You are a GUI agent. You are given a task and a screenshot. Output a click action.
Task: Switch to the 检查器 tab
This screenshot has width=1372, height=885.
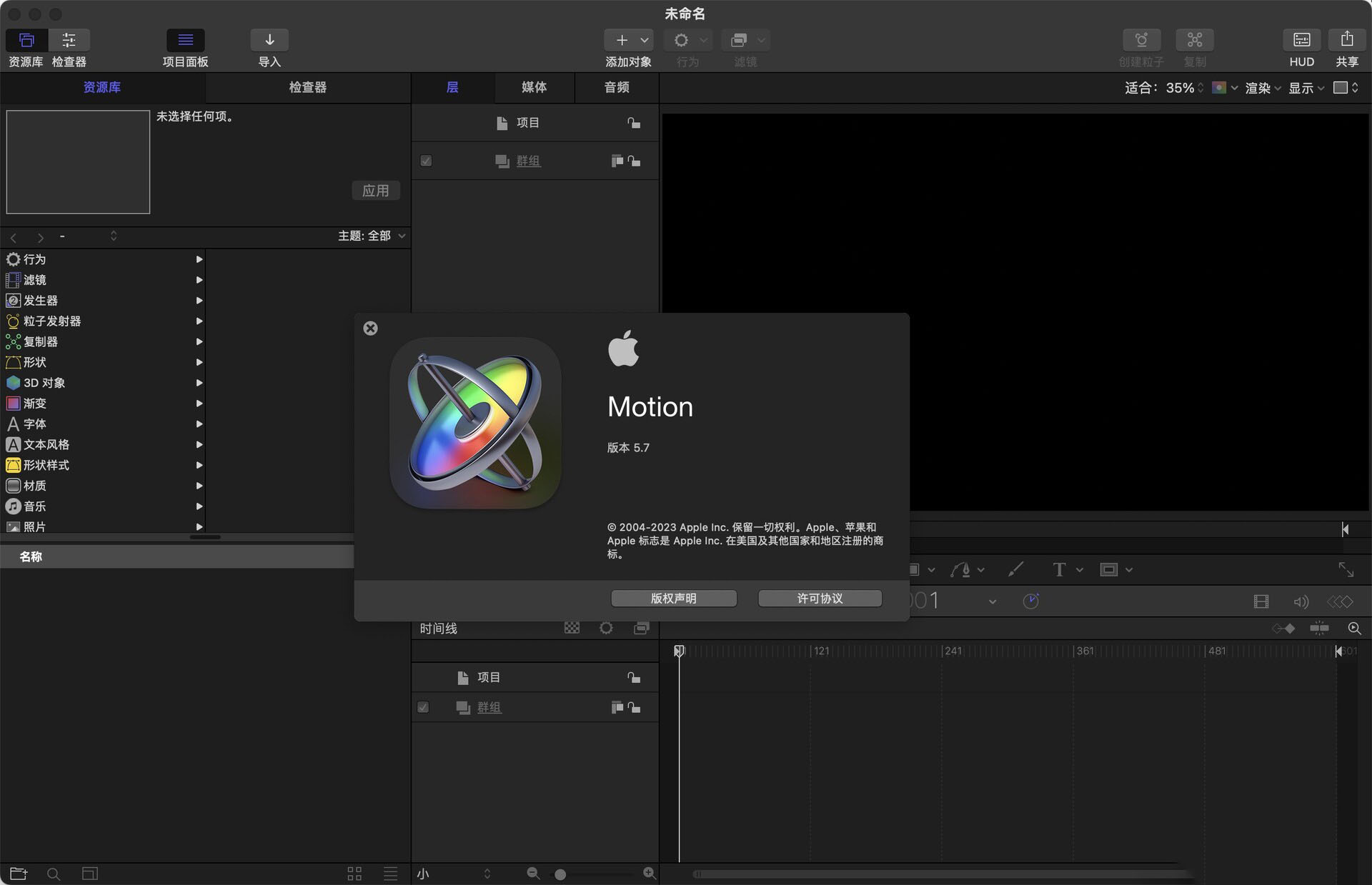tap(308, 87)
